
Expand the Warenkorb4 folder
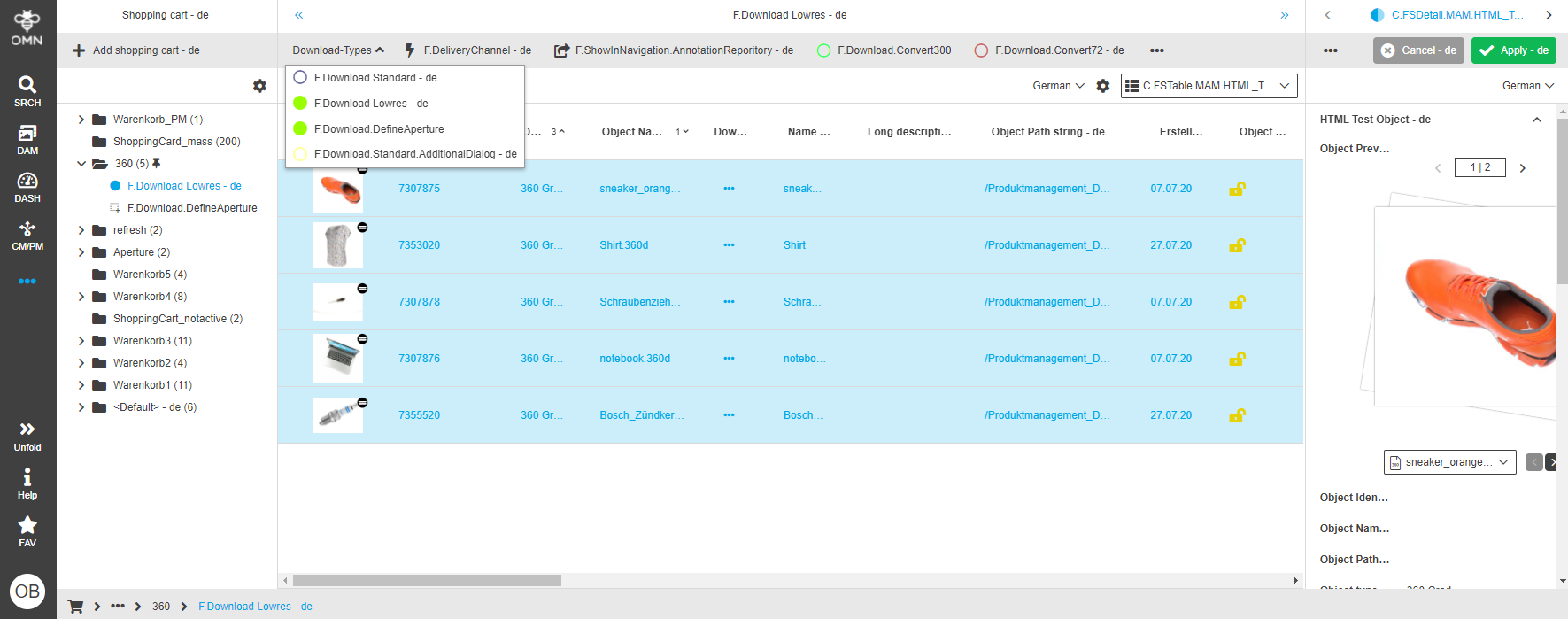click(81, 297)
